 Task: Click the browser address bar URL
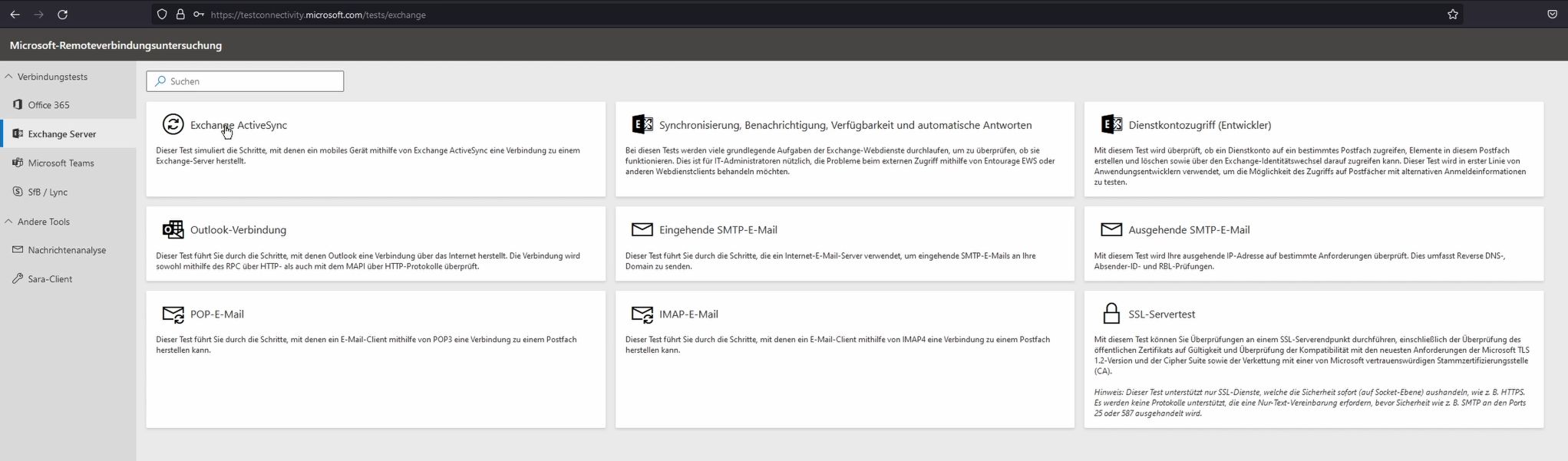tap(318, 15)
